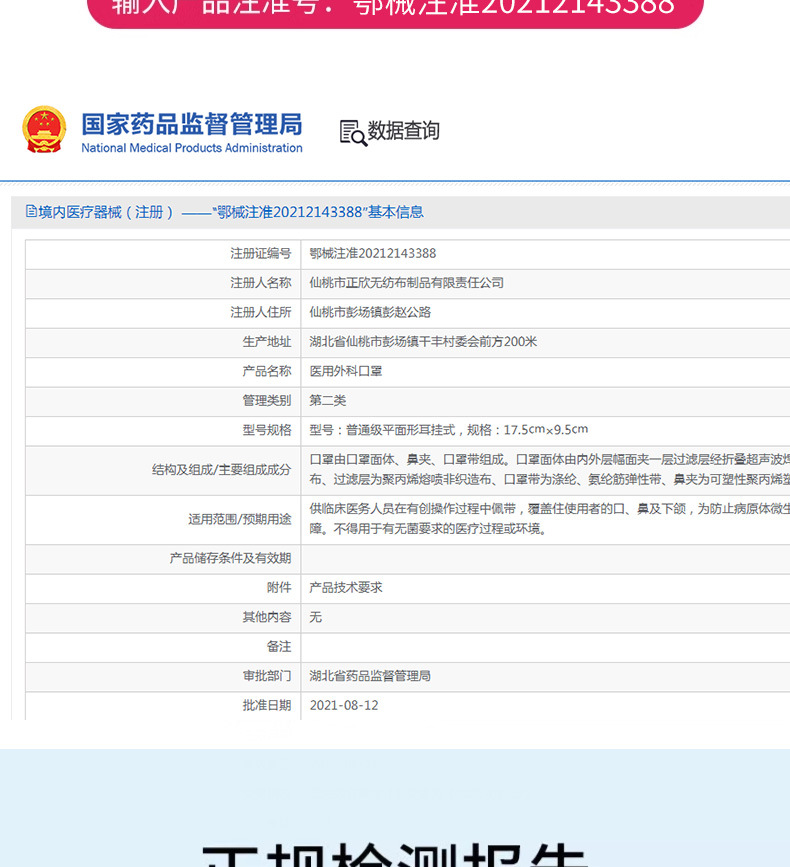
Task: Select registrant name 仙桃市正欣无纺布制品有限责任公司
Action: tap(406, 283)
